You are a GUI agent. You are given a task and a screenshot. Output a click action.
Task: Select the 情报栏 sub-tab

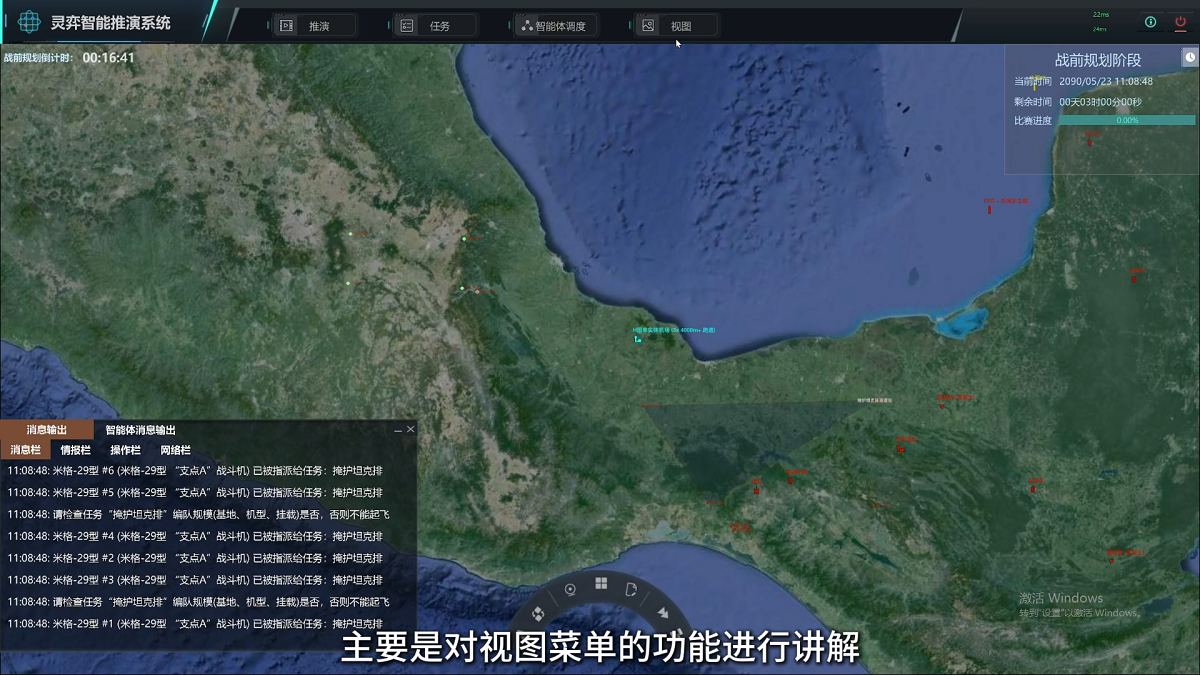(75, 450)
